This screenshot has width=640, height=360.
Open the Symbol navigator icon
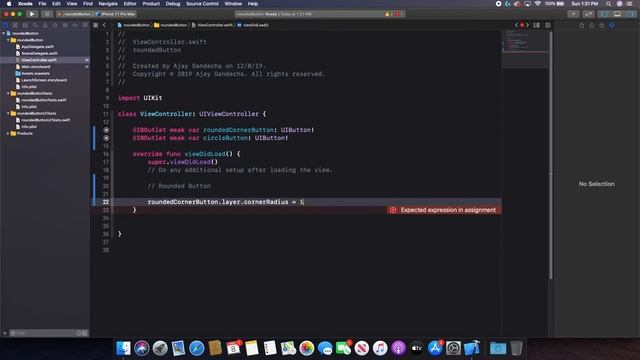point(25,25)
